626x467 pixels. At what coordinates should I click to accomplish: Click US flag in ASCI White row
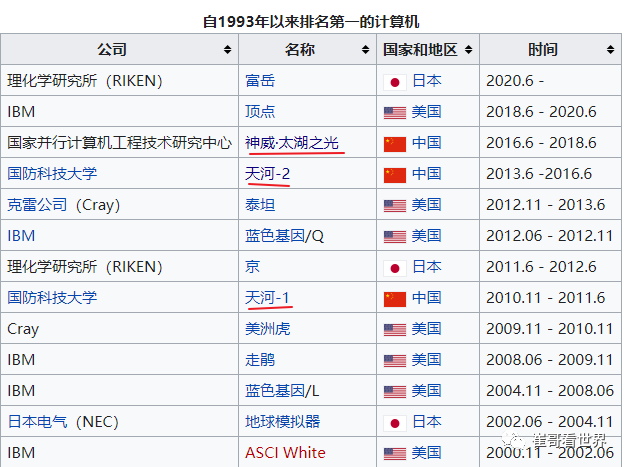pos(395,453)
